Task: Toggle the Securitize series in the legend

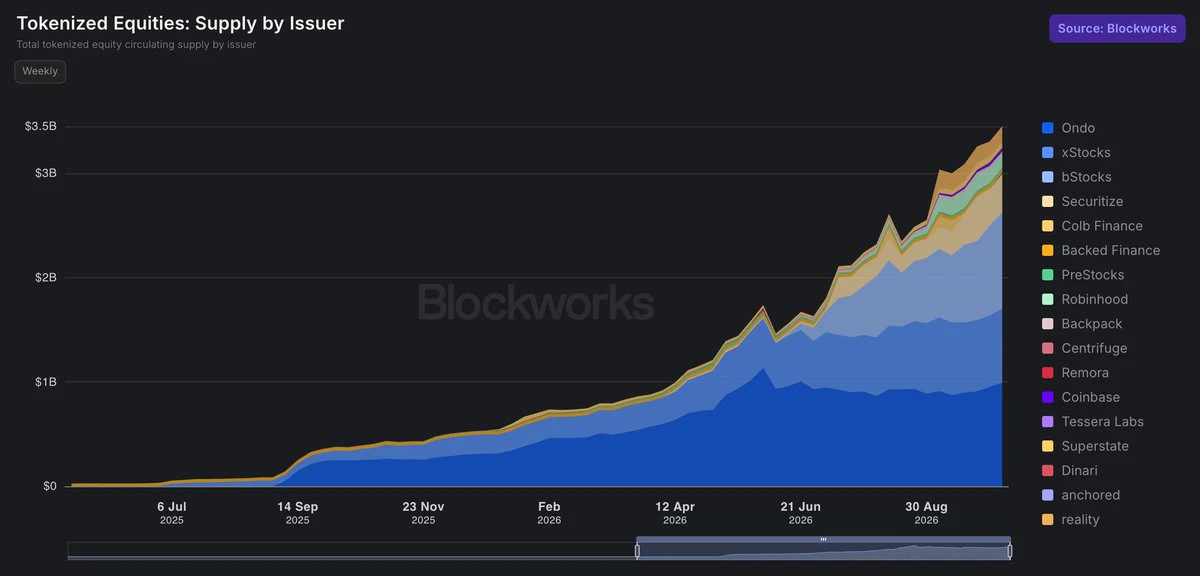Action: [x=1082, y=202]
